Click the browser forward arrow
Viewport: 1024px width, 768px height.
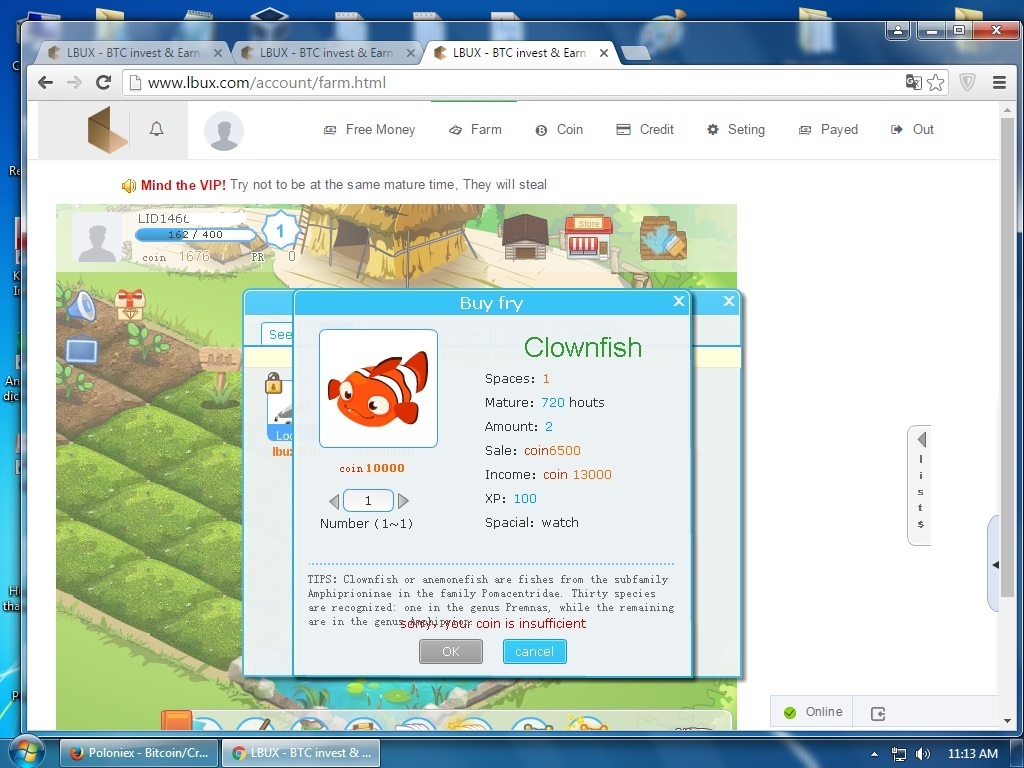tap(74, 82)
